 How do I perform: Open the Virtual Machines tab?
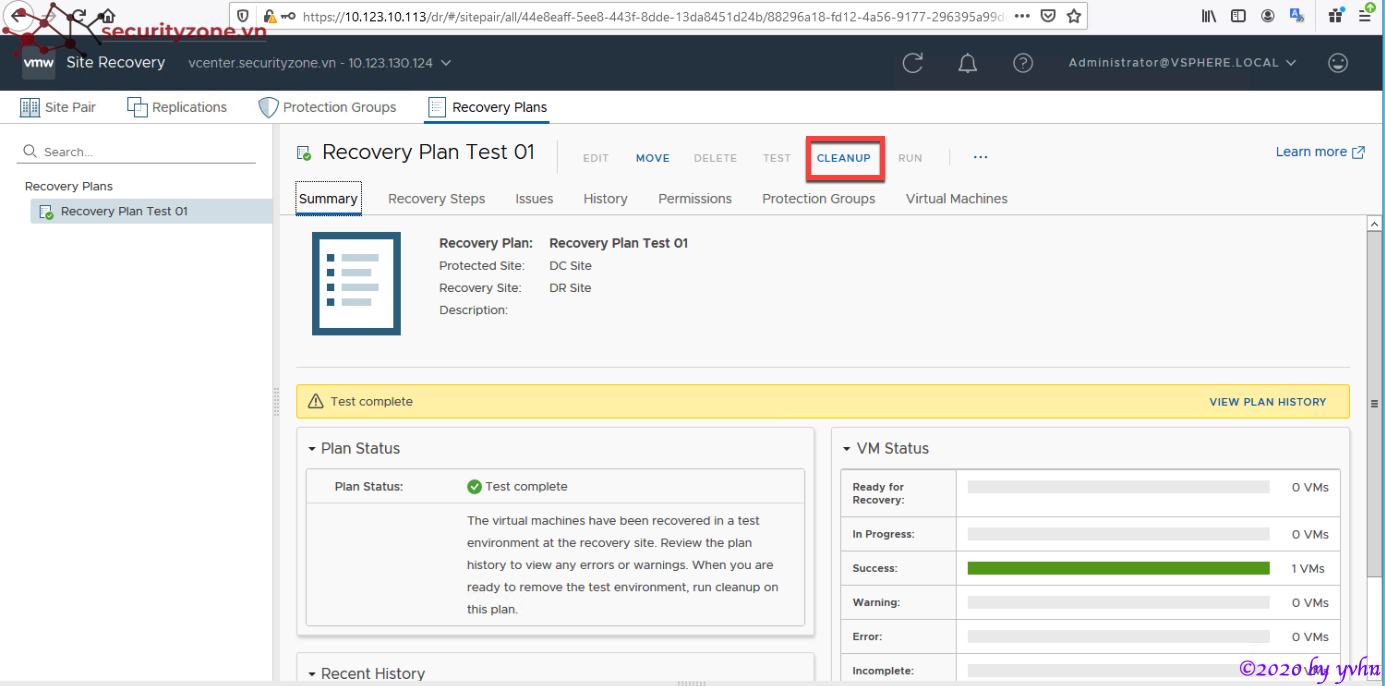(x=957, y=198)
